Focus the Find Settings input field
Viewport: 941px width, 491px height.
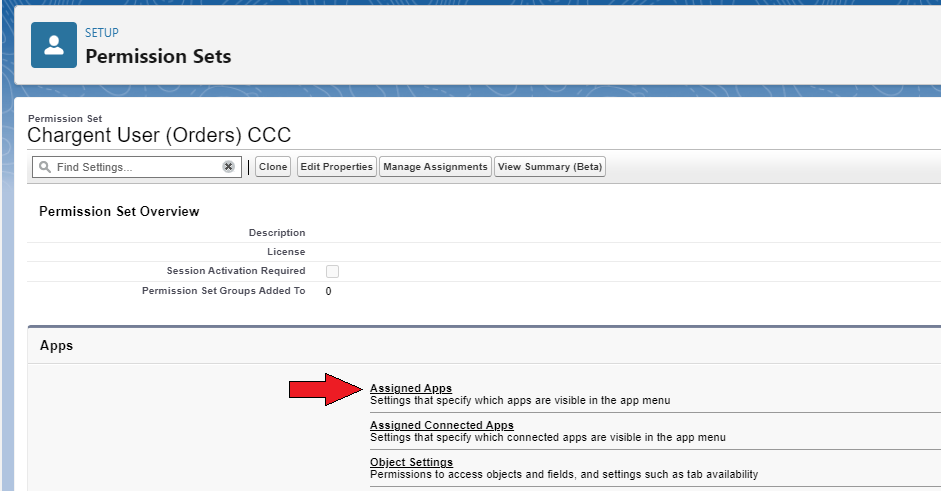pos(137,167)
